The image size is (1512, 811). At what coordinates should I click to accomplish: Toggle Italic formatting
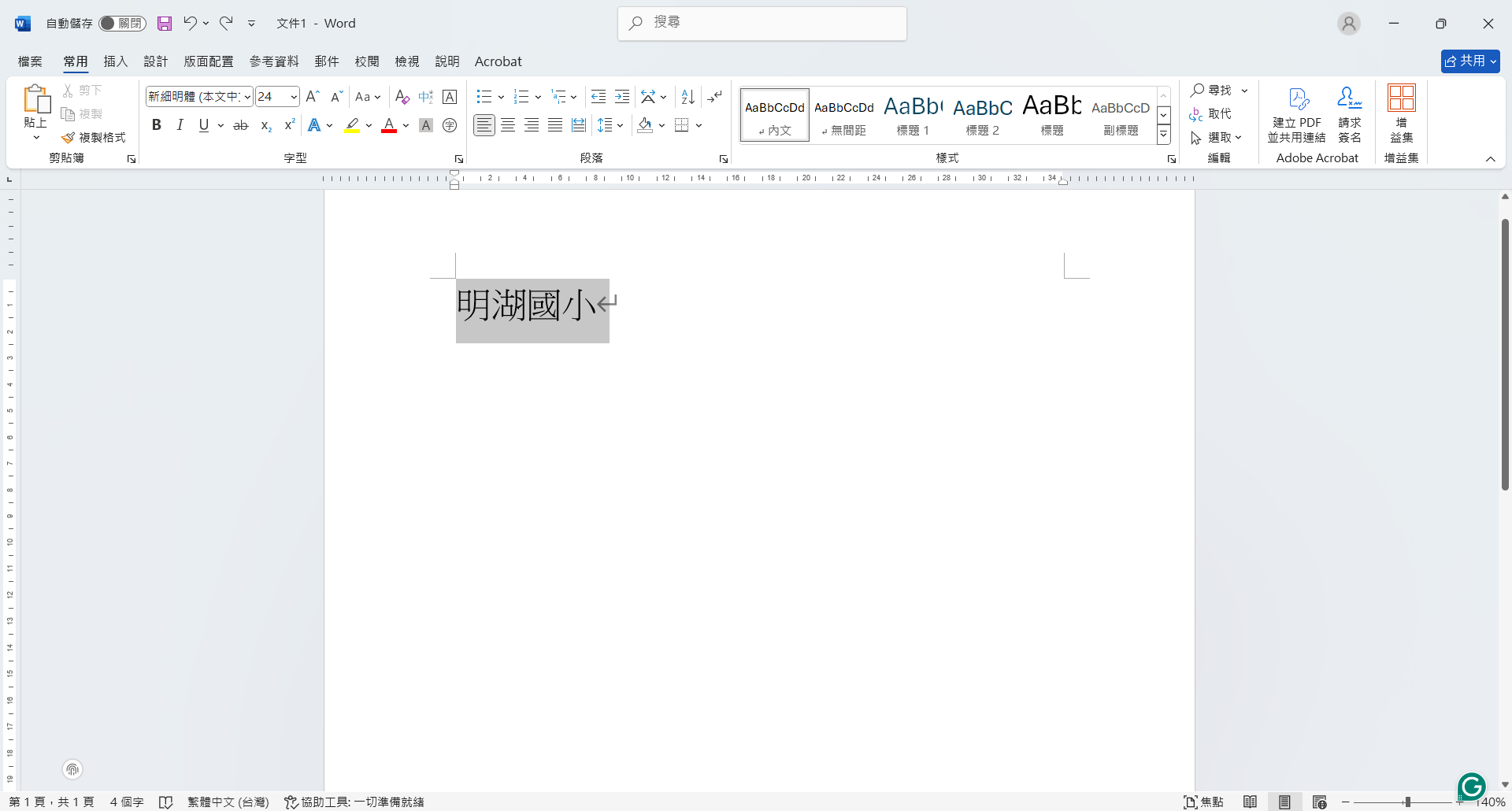pyautogui.click(x=180, y=125)
